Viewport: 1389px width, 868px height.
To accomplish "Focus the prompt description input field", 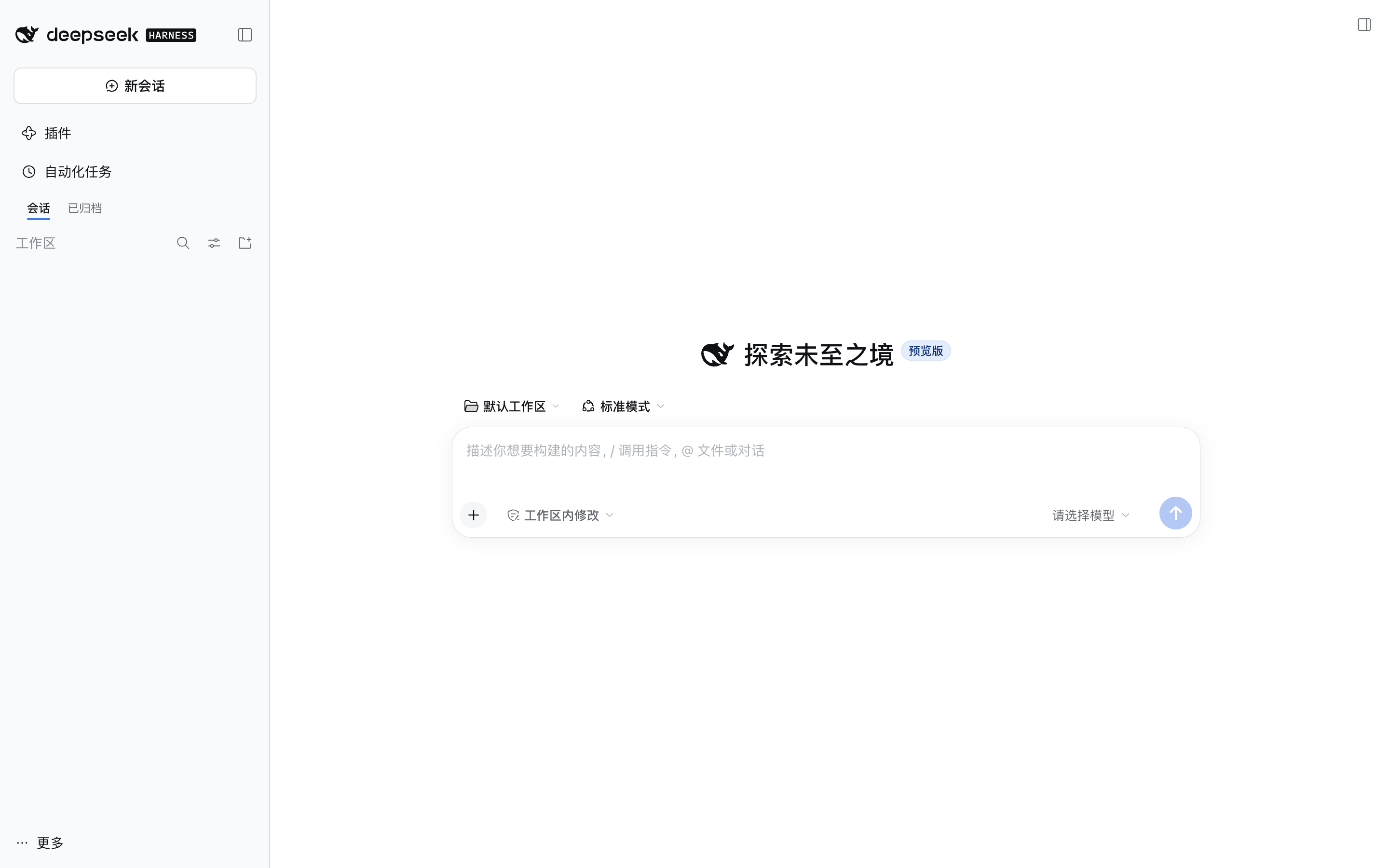I will (x=825, y=451).
